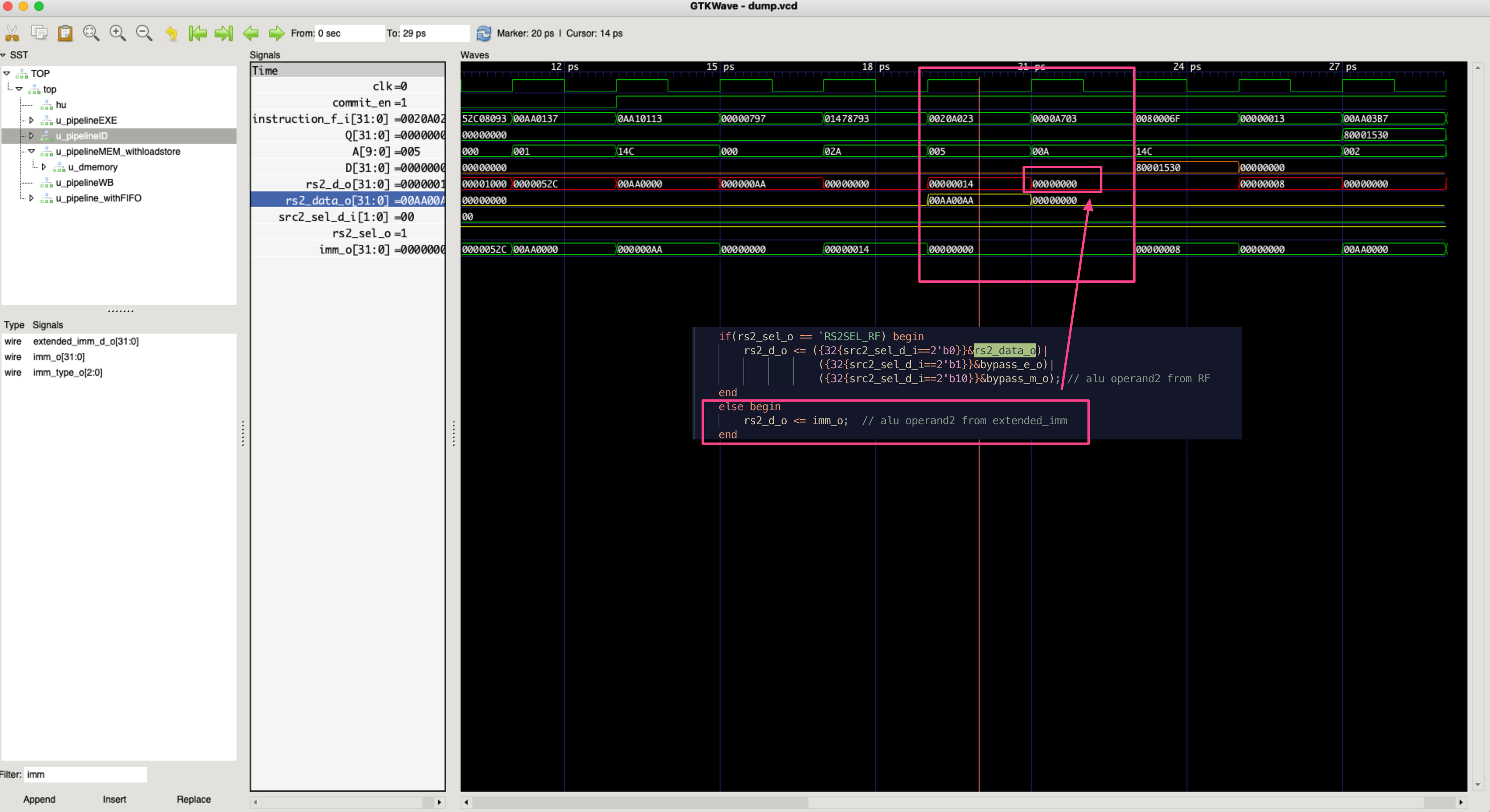The image size is (1490, 812).
Task: Click the Reload waveform icon
Action: pyautogui.click(x=484, y=33)
